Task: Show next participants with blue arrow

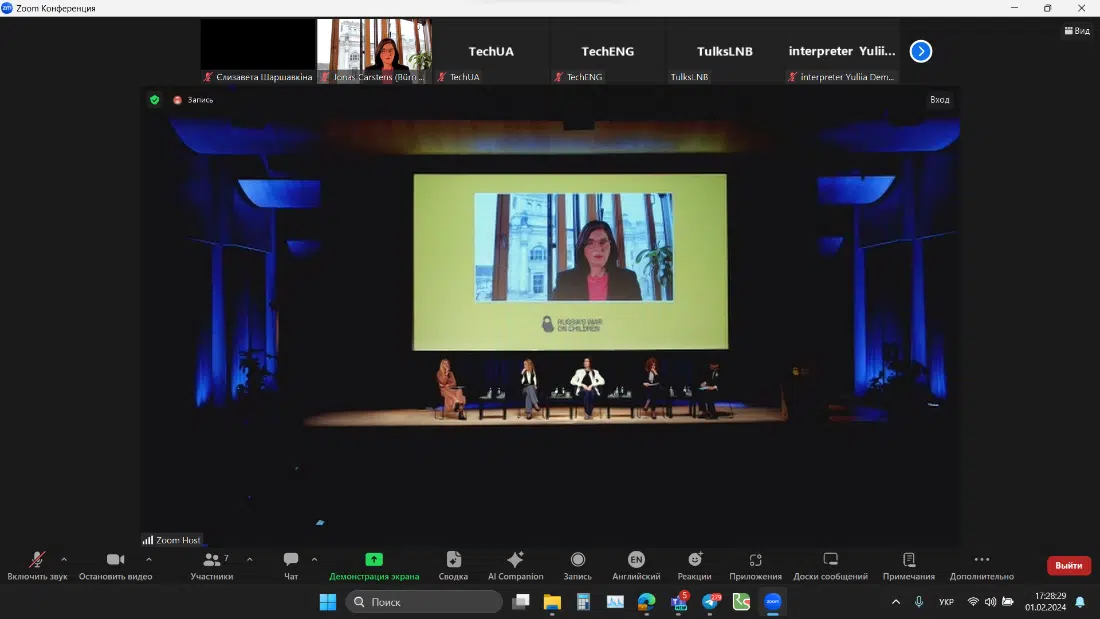Action: click(x=921, y=51)
